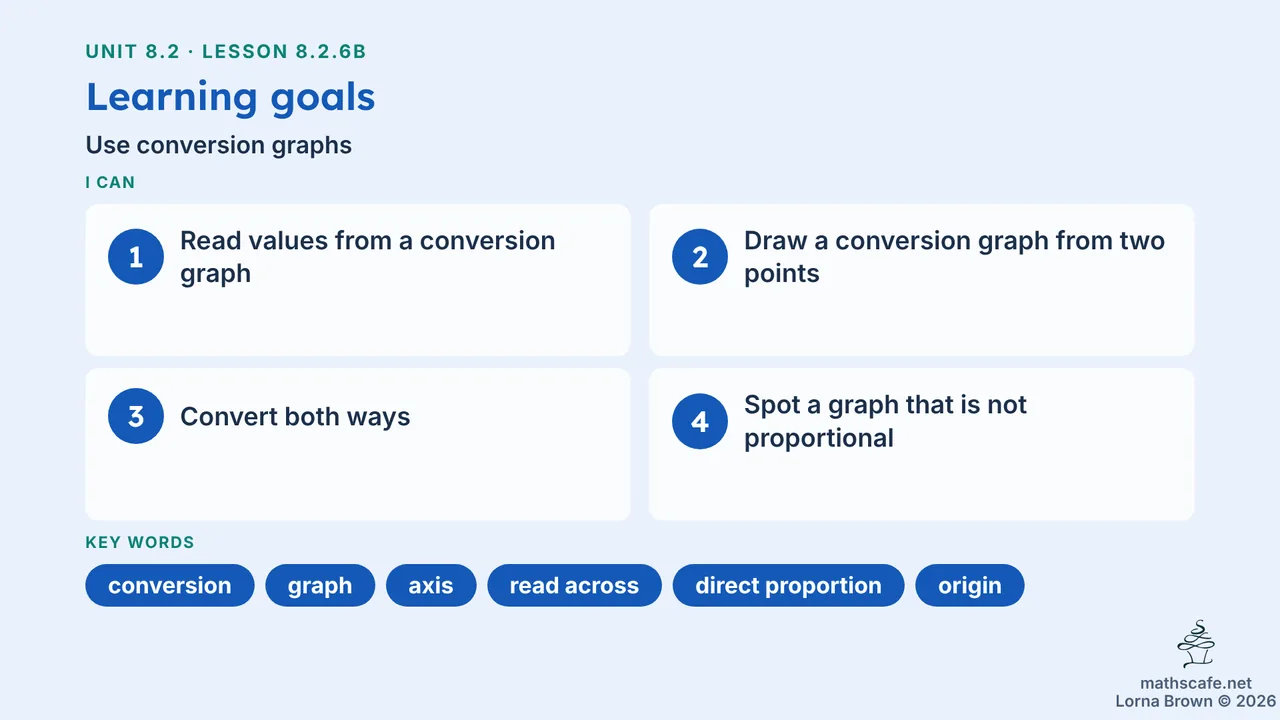
Task: Click the number 2 circle badge
Action: tap(700, 257)
